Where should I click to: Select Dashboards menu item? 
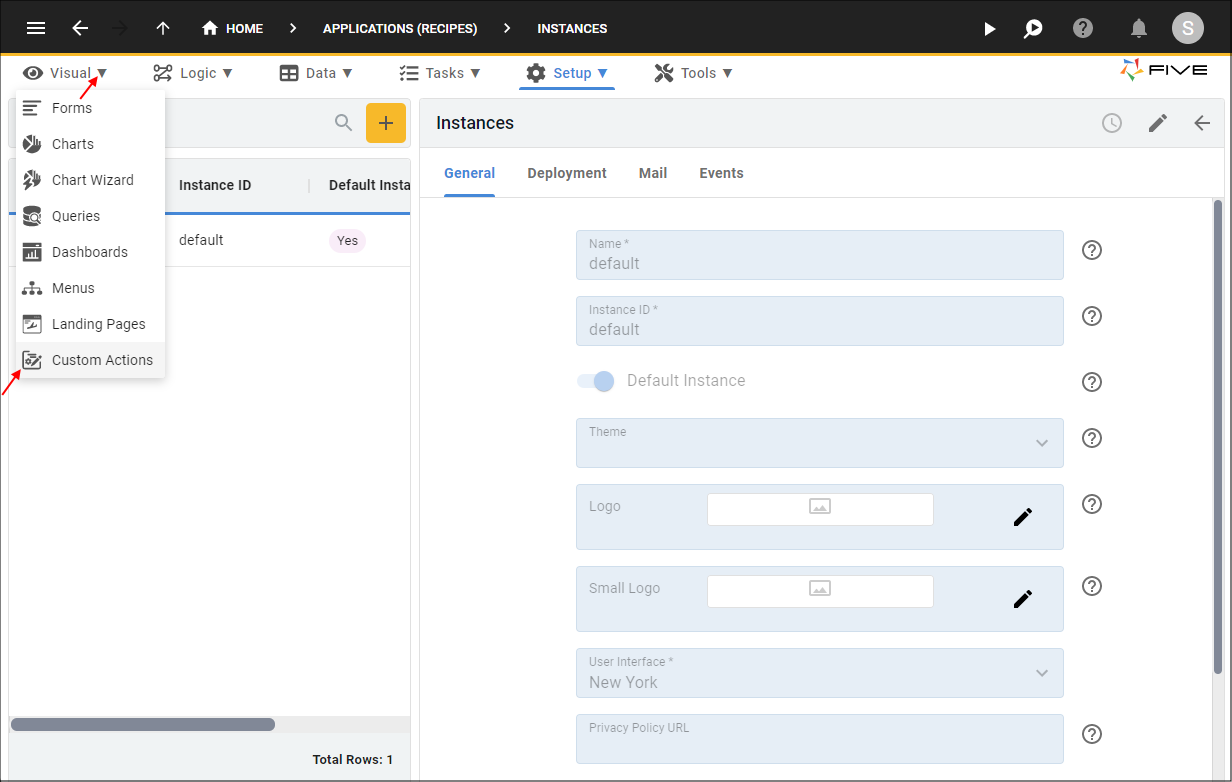pyautogui.click(x=90, y=252)
